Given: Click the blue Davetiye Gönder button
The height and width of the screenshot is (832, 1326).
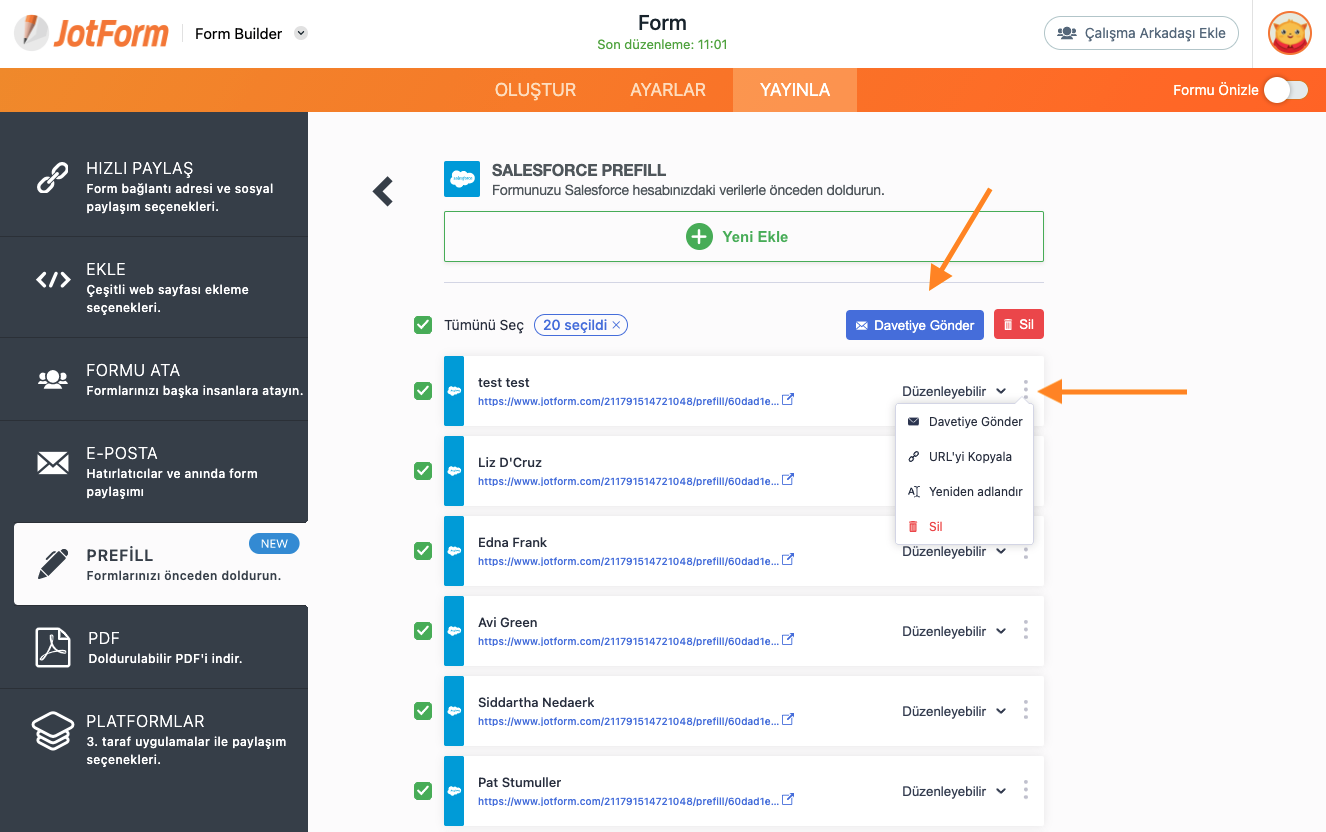Looking at the screenshot, I should tap(915, 325).
